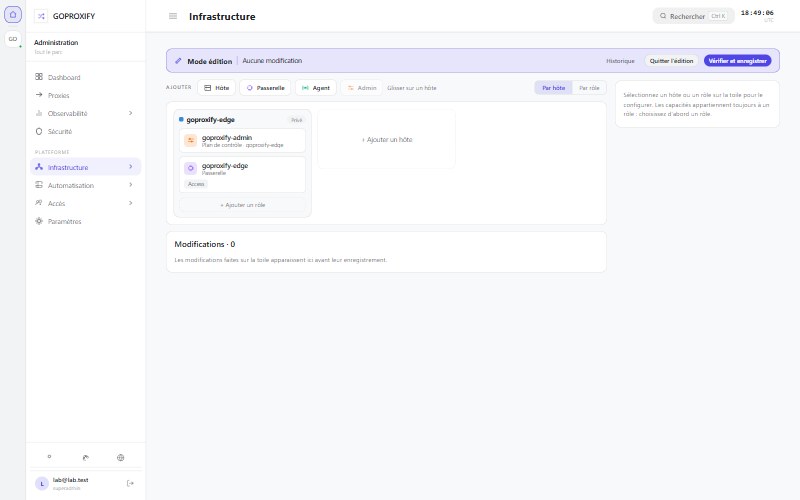Click the Sécurité shield icon
The width and height of the screenshot is (800, 500).
(x=39, y=131)
